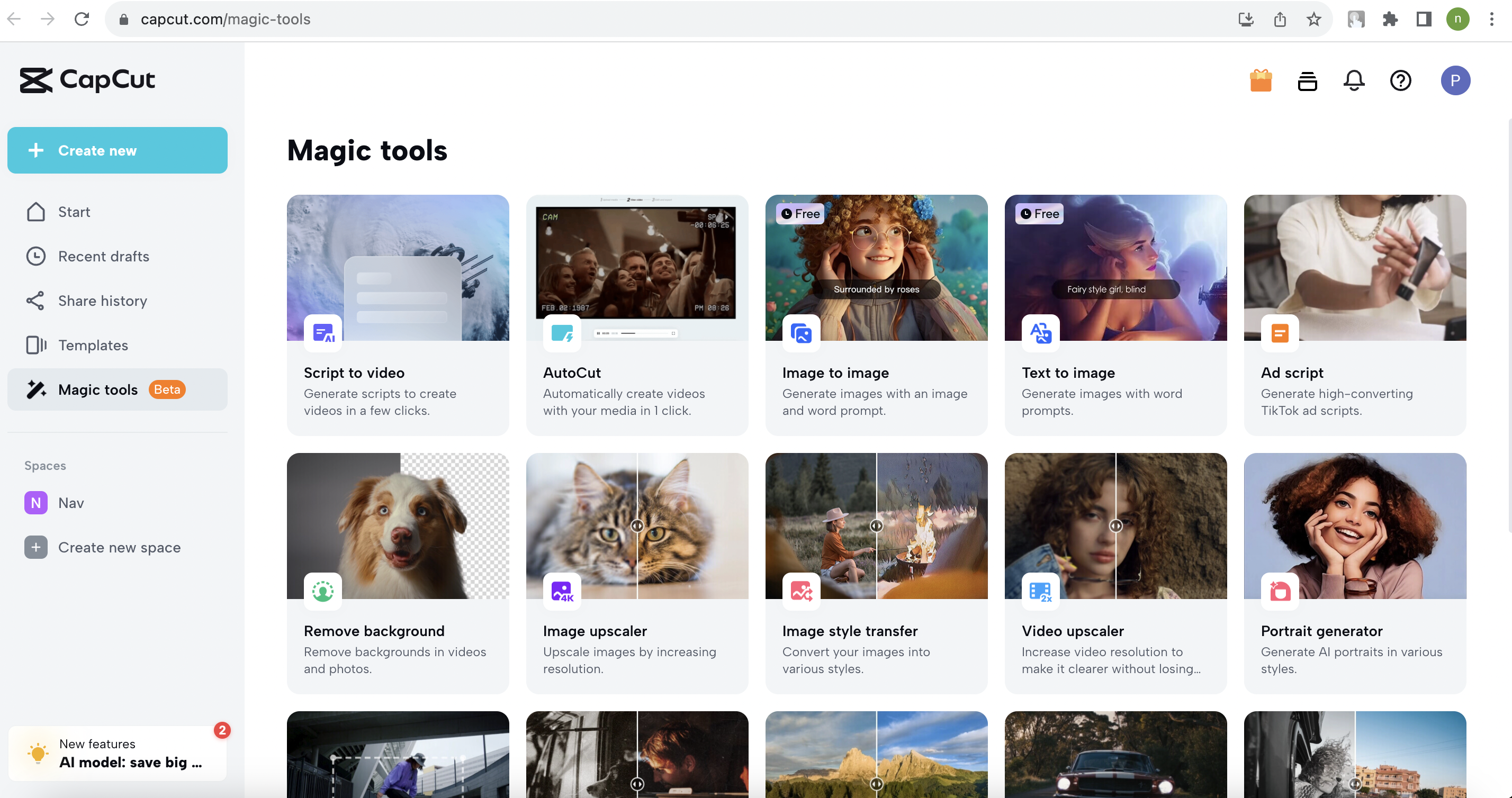This screenshot has width=1512, height=798.
Task: Go to Templates in sidebar
Action: click(x=93, y=345)
